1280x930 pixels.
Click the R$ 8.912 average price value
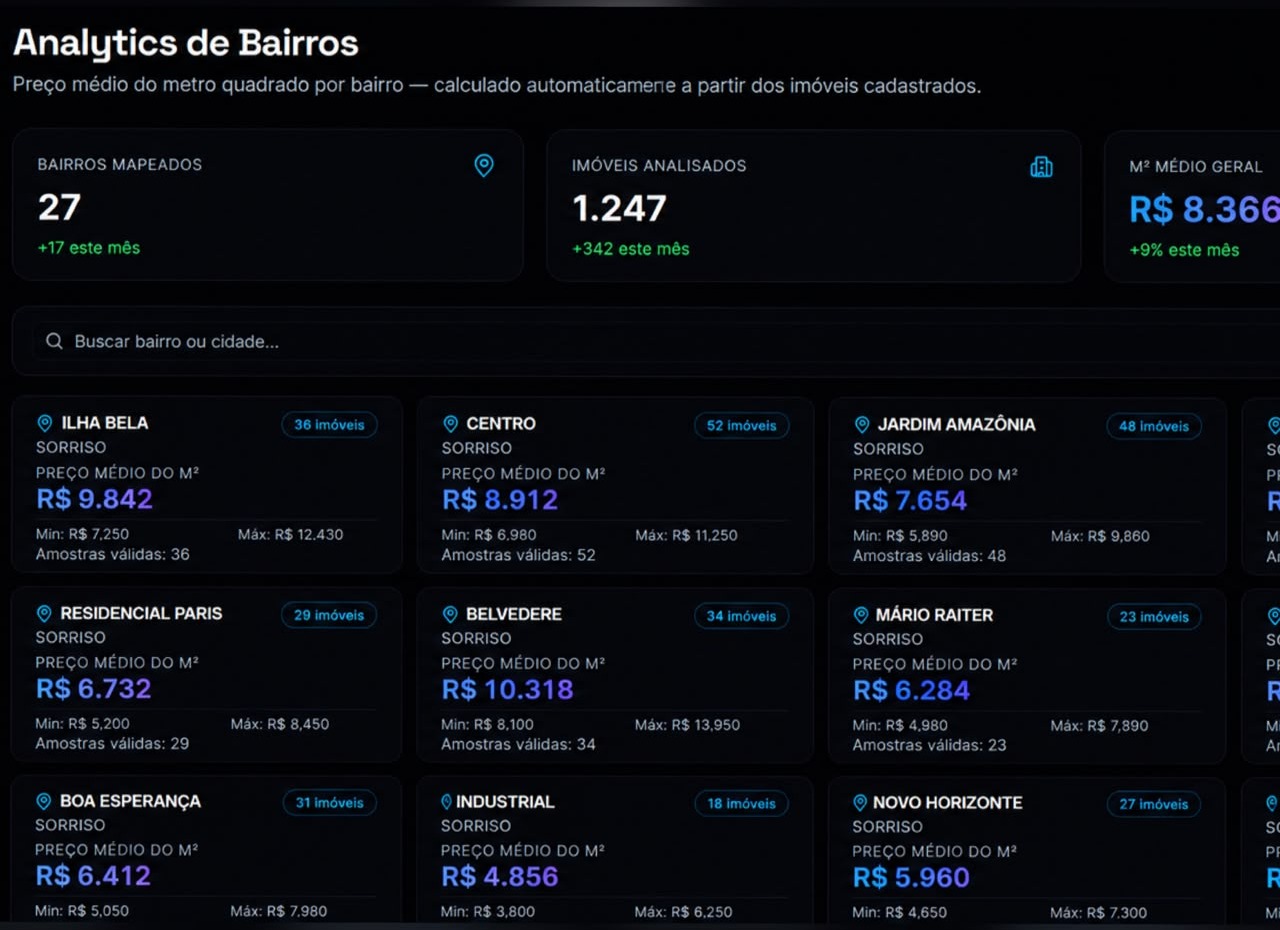pyautogui.click(x=500, y=500)
